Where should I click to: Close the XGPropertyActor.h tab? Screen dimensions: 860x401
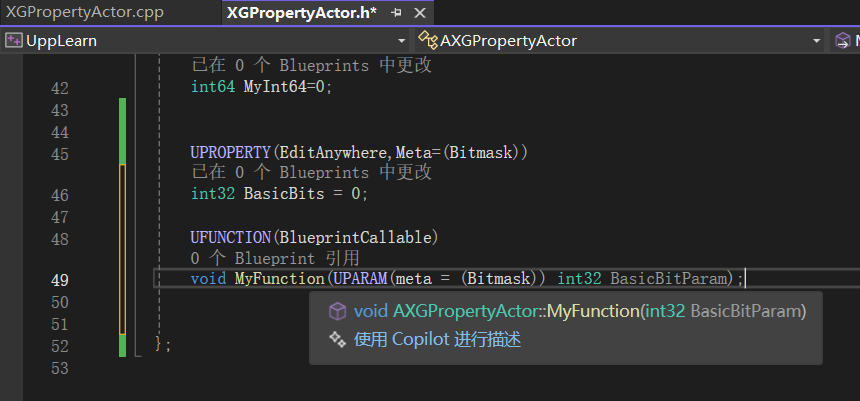click(418, 13)
